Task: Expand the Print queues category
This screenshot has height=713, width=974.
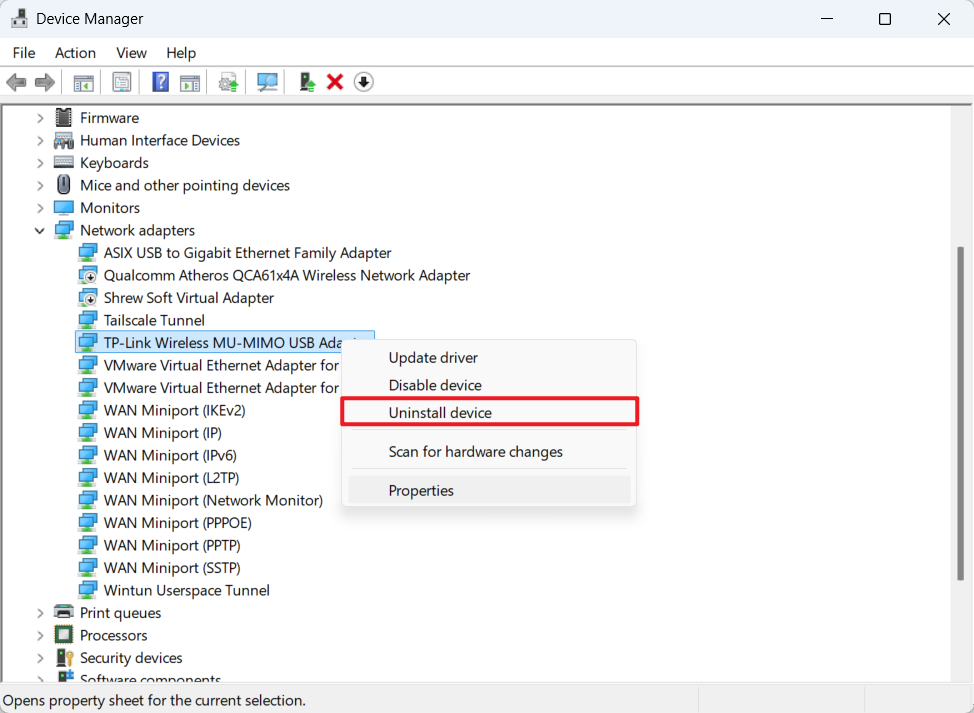Action: point(40,612)
